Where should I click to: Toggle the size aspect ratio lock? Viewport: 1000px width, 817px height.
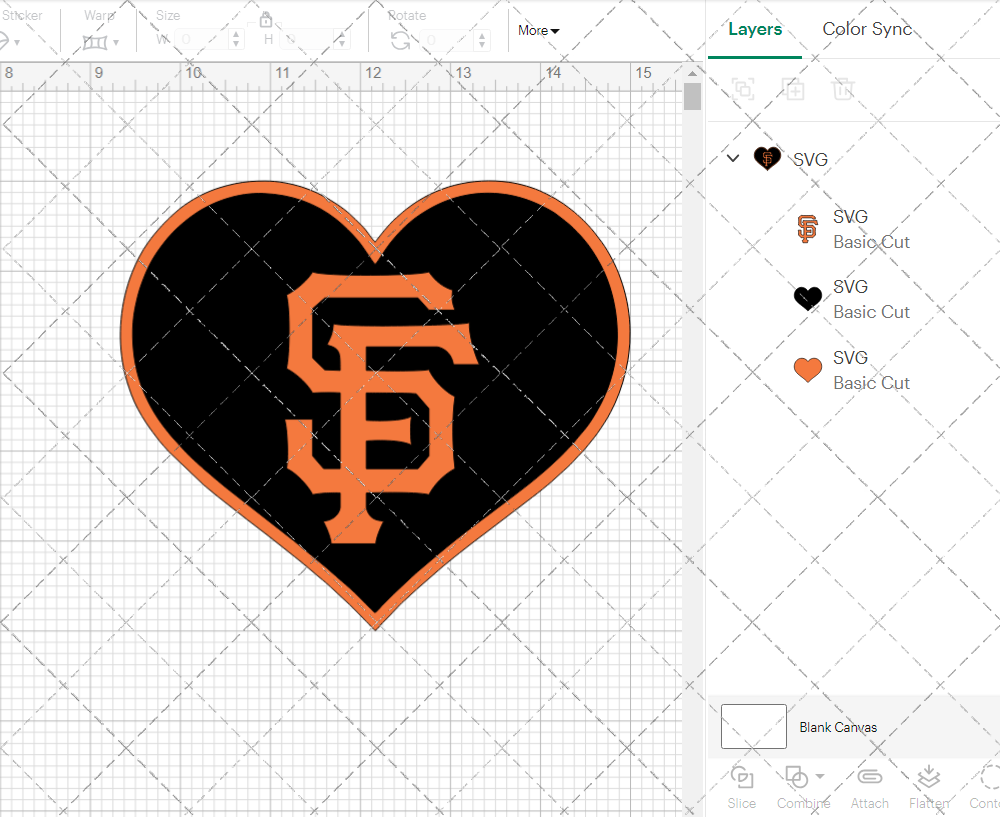tap(266, 20)
